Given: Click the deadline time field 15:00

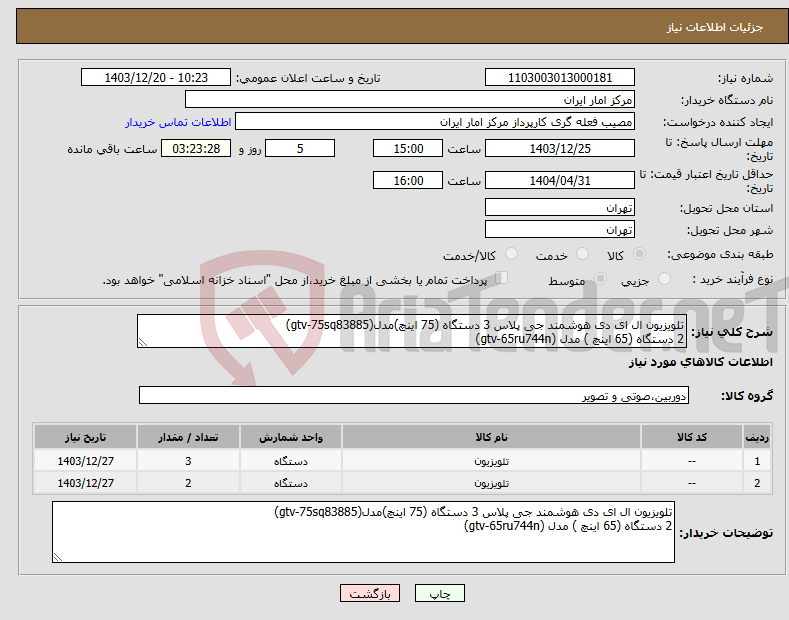Looking at the screenshot, I should coord(408,148).
